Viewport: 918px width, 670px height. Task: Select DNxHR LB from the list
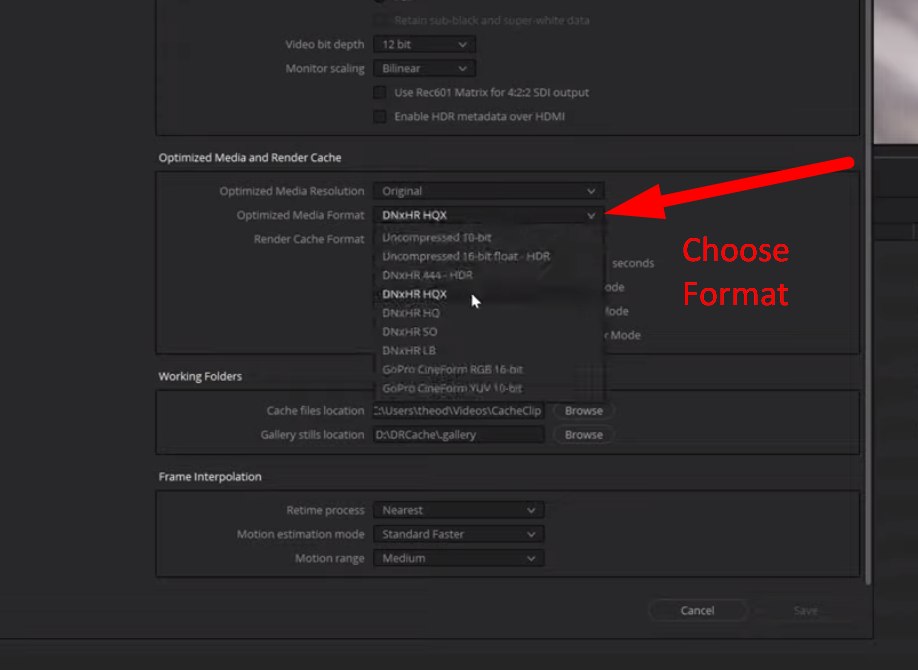point(409,350)
